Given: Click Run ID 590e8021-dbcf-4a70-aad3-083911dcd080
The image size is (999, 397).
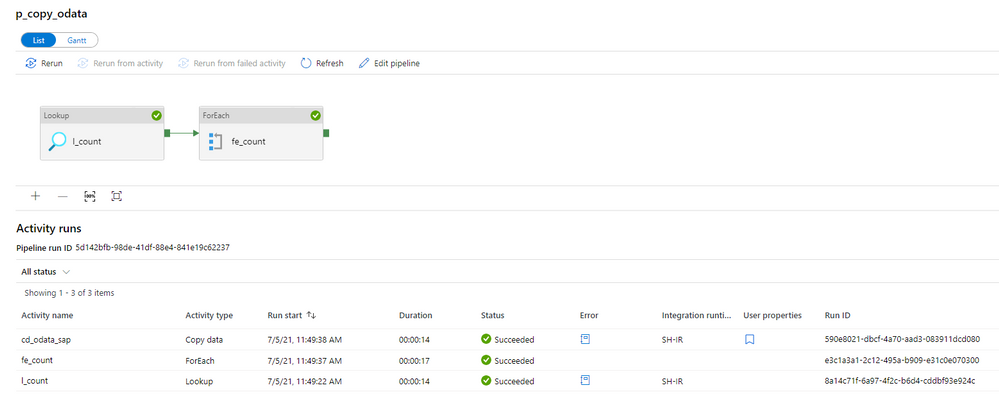Looking at the screenshot, I should (x=902, y=340).
